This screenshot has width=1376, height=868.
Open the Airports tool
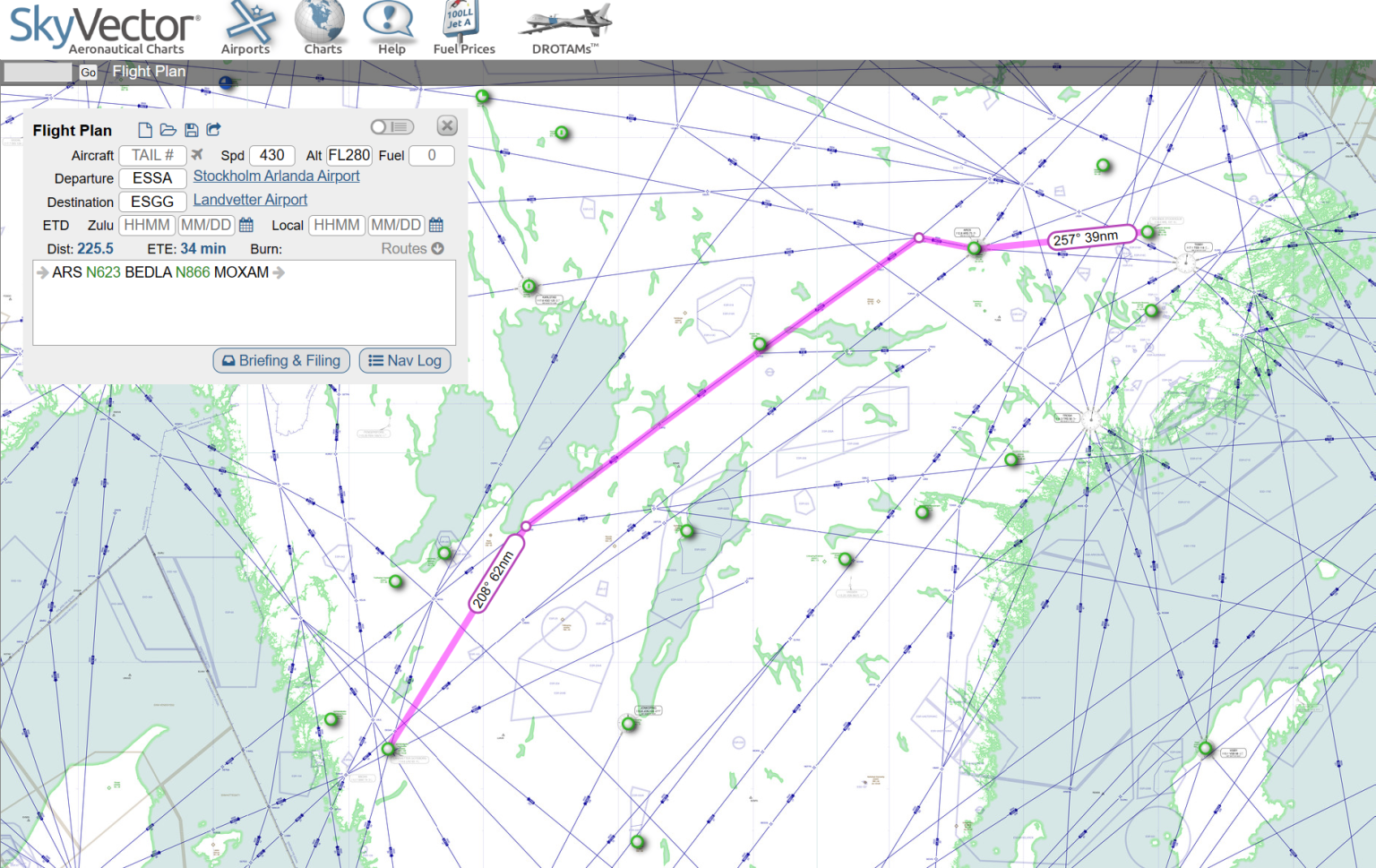[247, 27]
